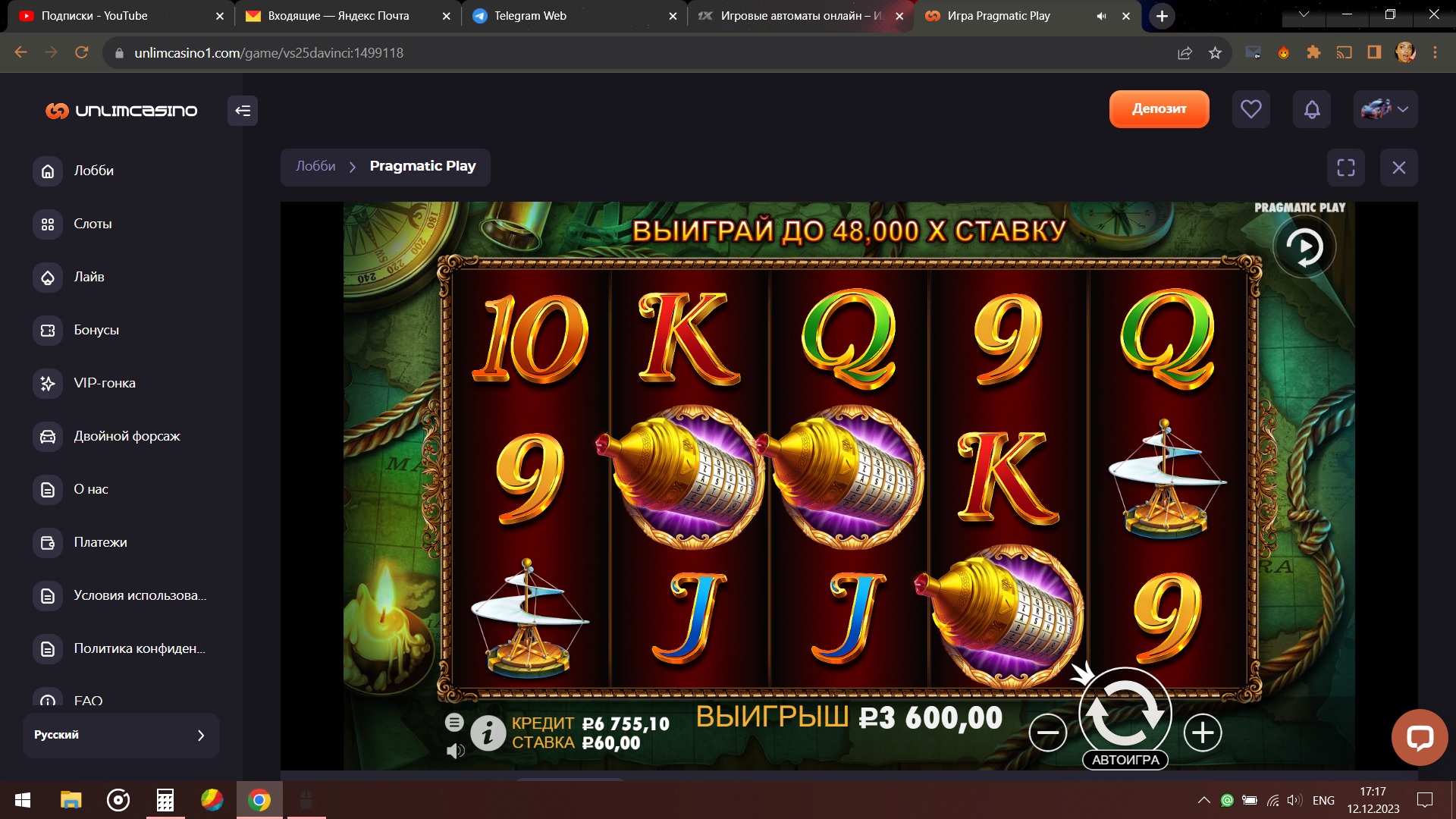Increase the bet with the plus button

[x=1203, y=733]
